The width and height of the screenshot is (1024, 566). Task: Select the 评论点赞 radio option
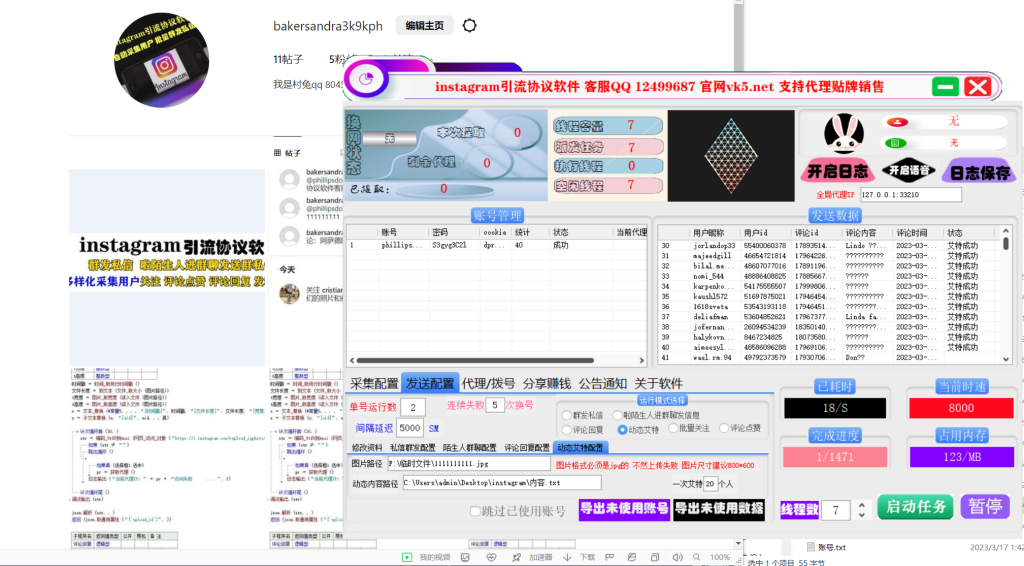[723, 429]
